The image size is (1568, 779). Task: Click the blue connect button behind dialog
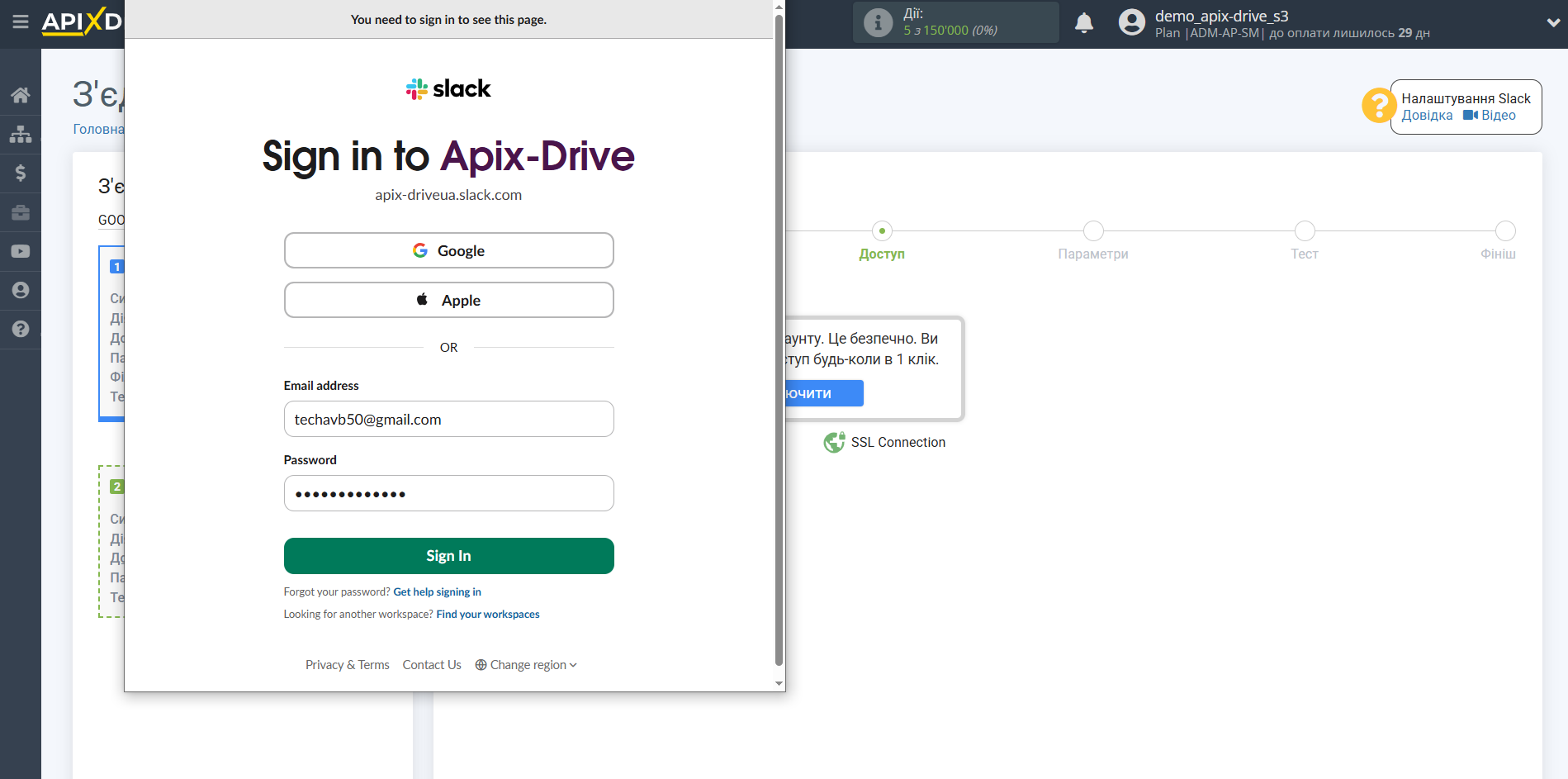(x=824, y=393)
